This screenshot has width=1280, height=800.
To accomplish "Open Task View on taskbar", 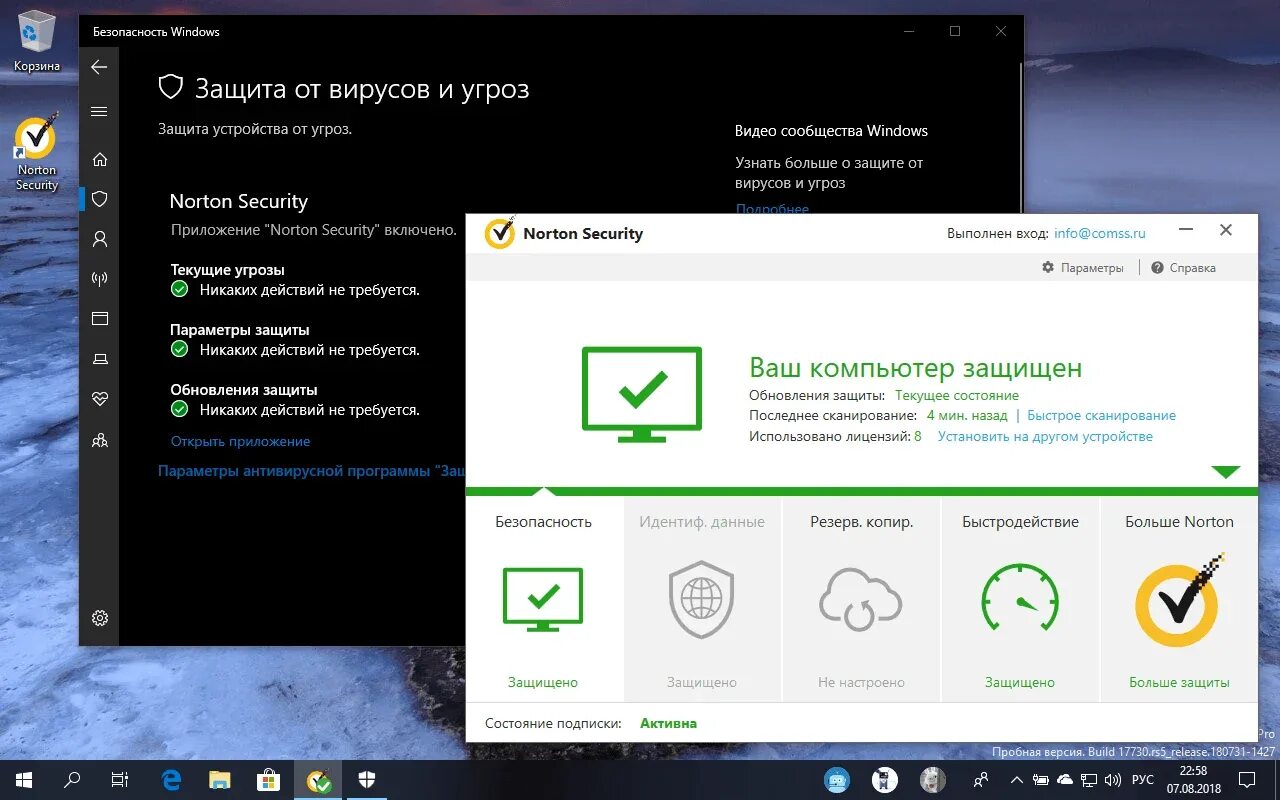I will (x=120, y=780).
